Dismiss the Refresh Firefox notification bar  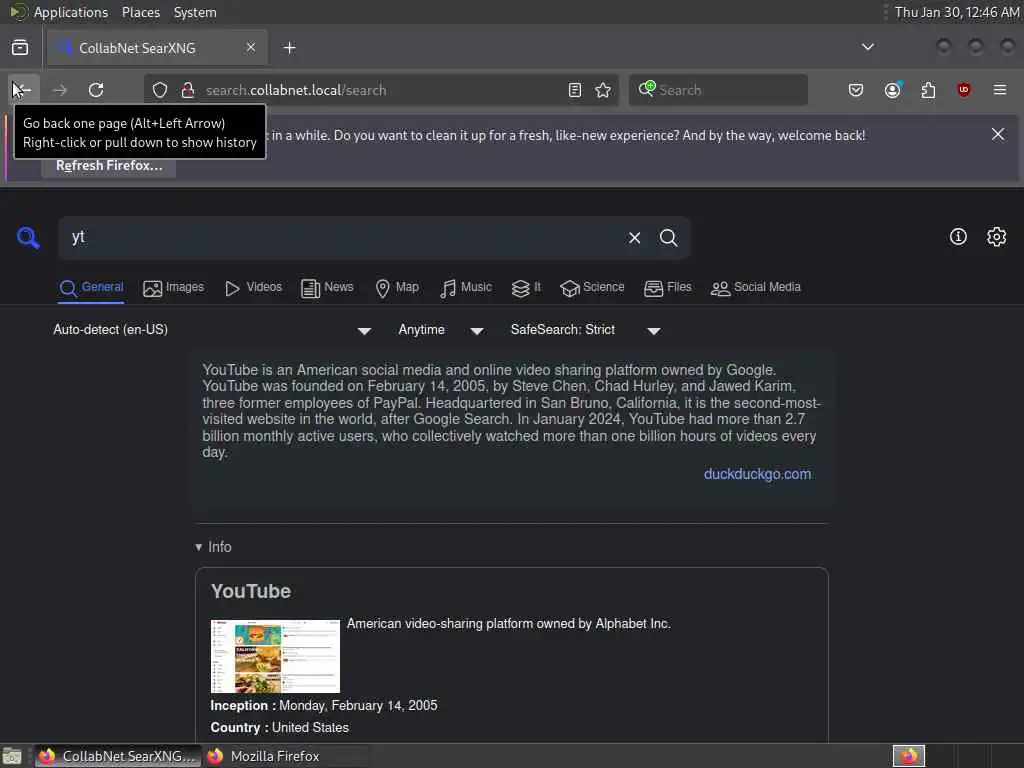click(x=998, y=135)
